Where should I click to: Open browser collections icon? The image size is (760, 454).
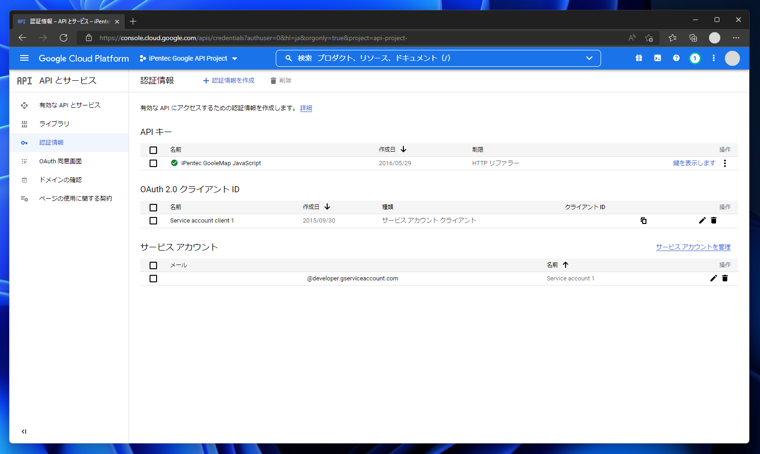click(x=693, y=38)
